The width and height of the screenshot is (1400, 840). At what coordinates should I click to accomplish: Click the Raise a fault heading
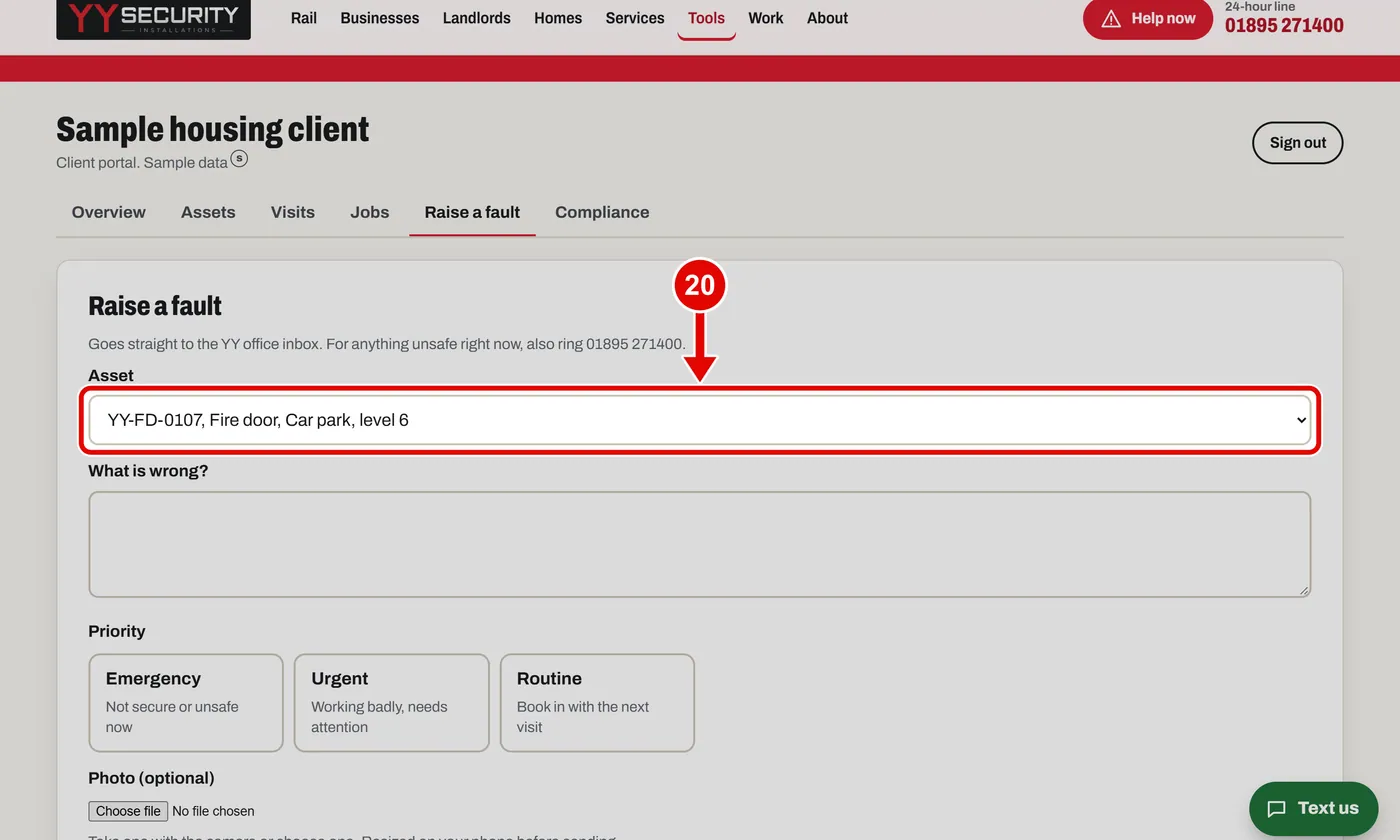point(155,306)
